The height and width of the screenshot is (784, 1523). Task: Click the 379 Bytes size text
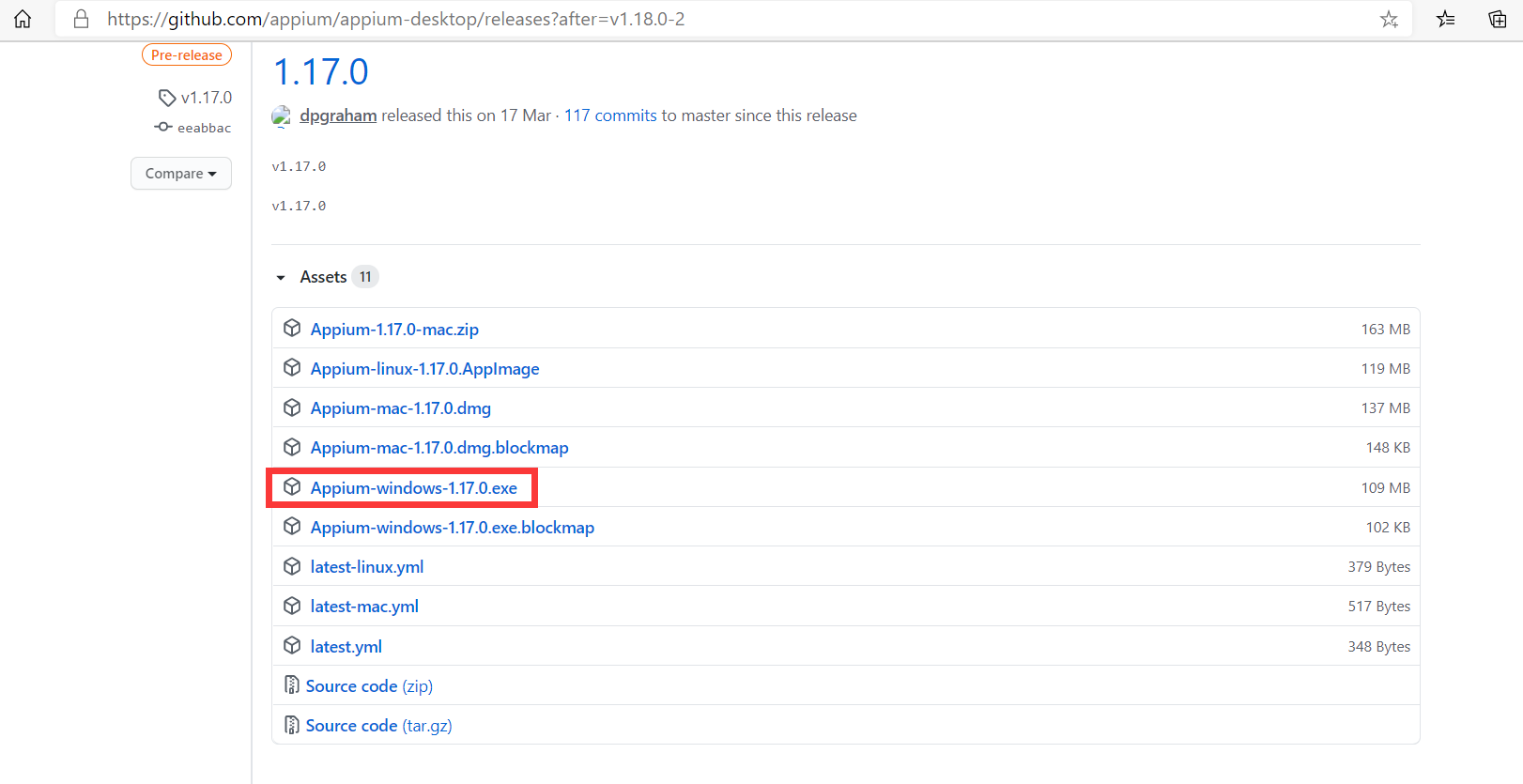pyautogui.click(x=1379, y=567)
